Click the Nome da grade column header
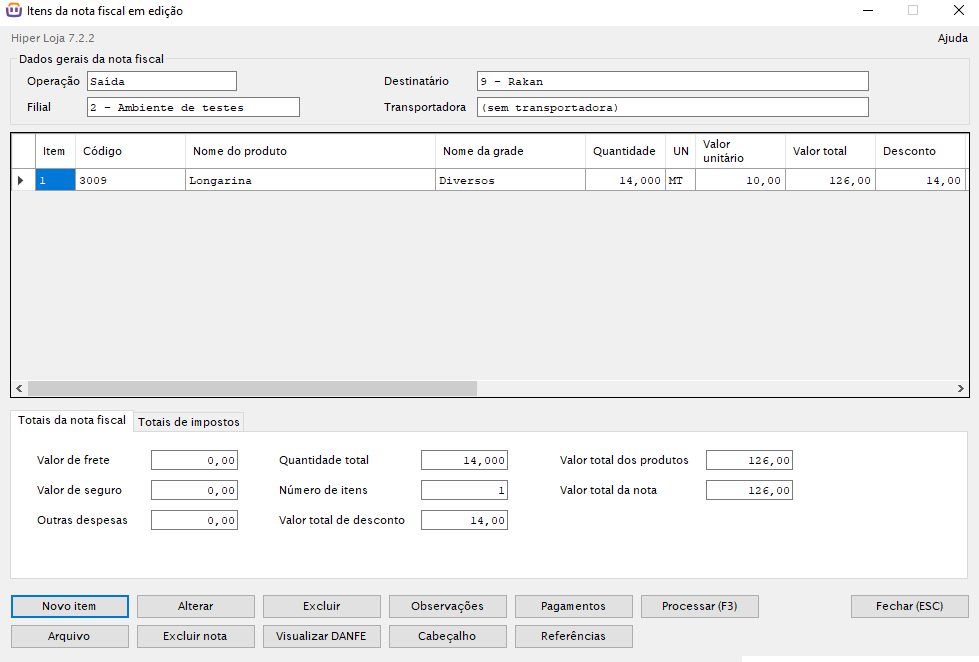 click(x=510, y=151)
